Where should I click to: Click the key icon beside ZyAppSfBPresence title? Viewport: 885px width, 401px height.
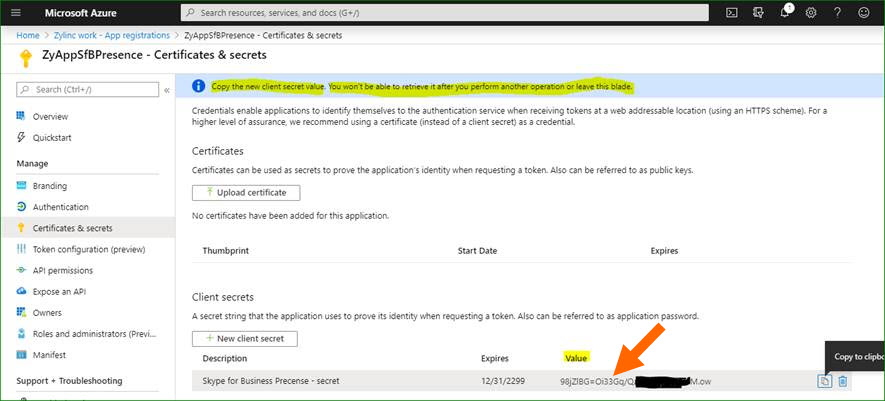coord(25,59)
